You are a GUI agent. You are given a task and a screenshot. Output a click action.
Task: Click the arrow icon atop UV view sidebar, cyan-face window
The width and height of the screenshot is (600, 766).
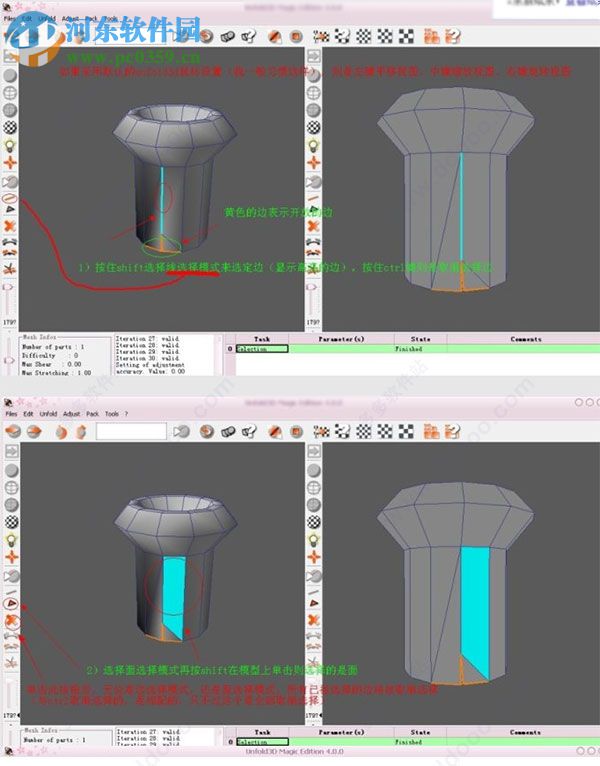click(x=314, y=451)
